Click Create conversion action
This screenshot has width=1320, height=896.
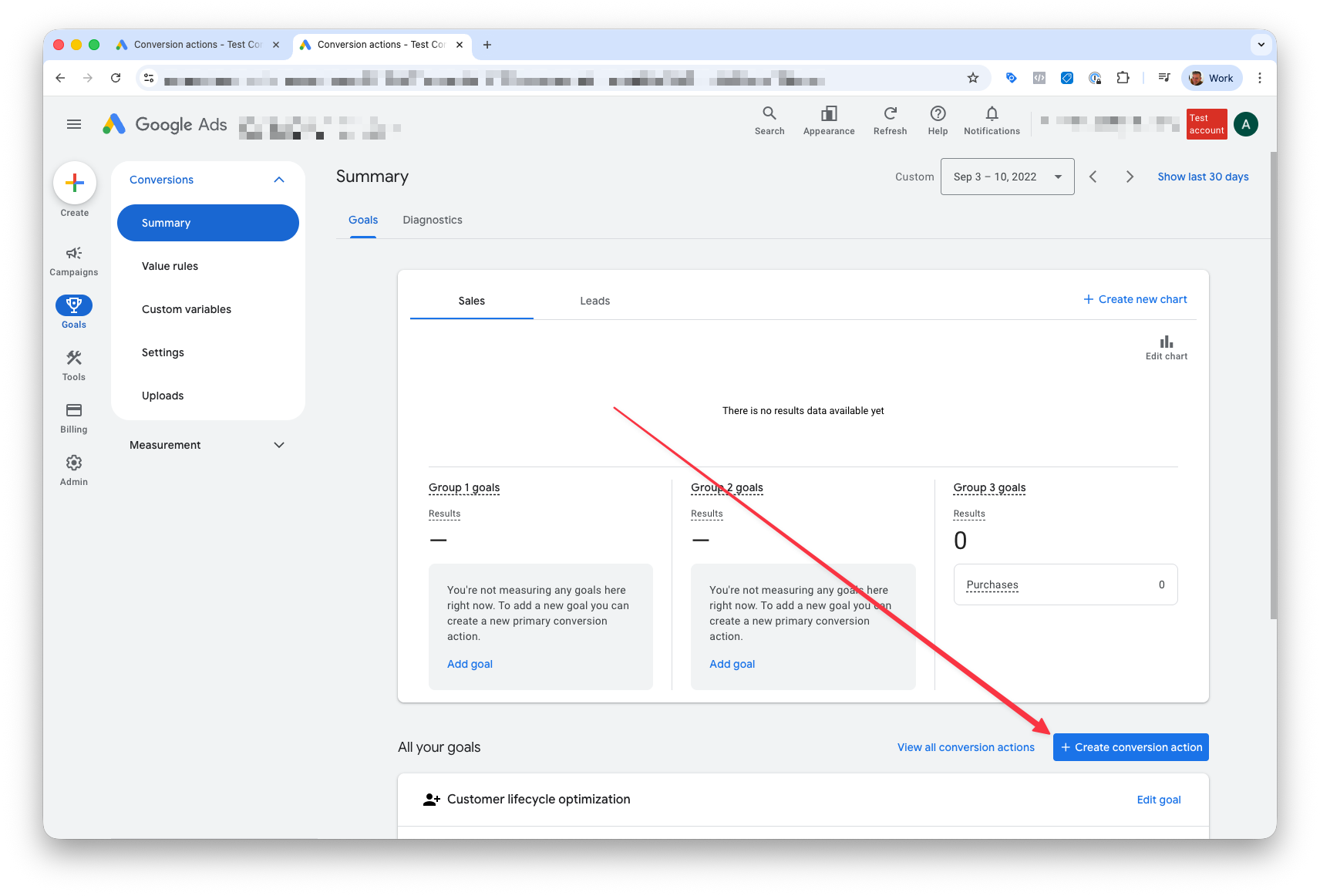tap(1130, 746)
